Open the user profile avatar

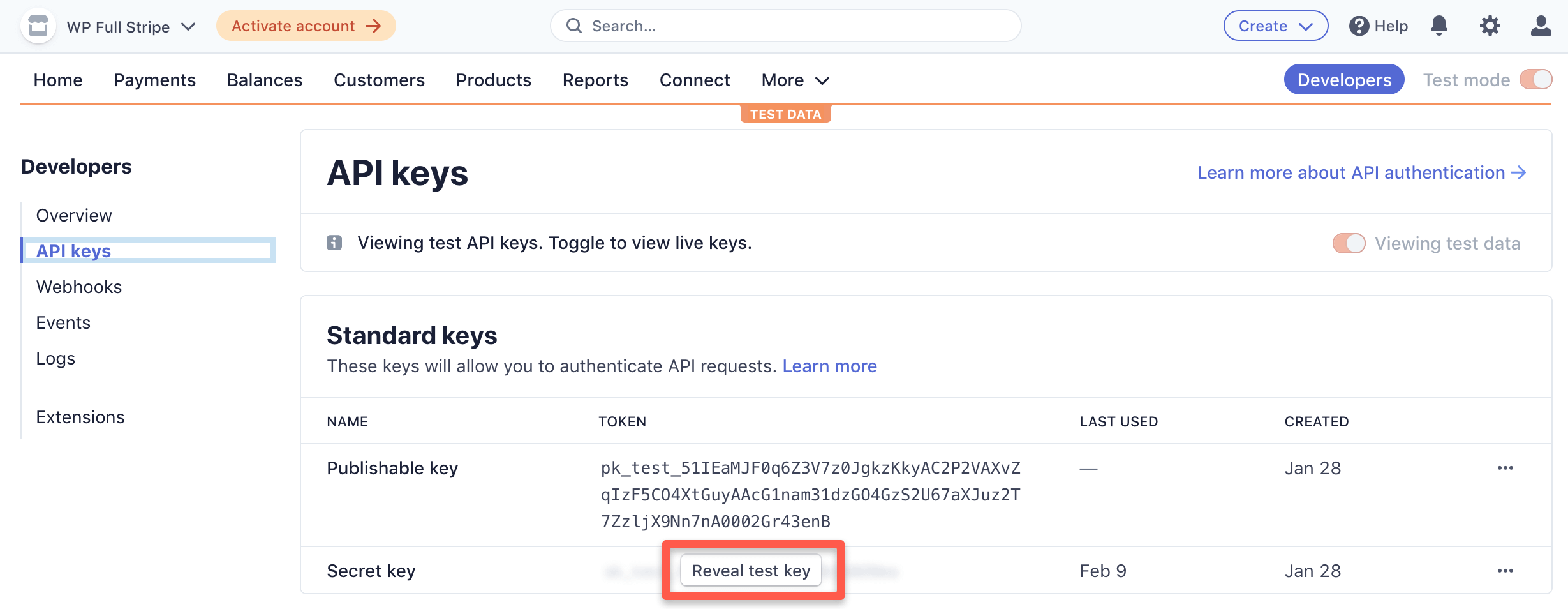click(1539, 26)
